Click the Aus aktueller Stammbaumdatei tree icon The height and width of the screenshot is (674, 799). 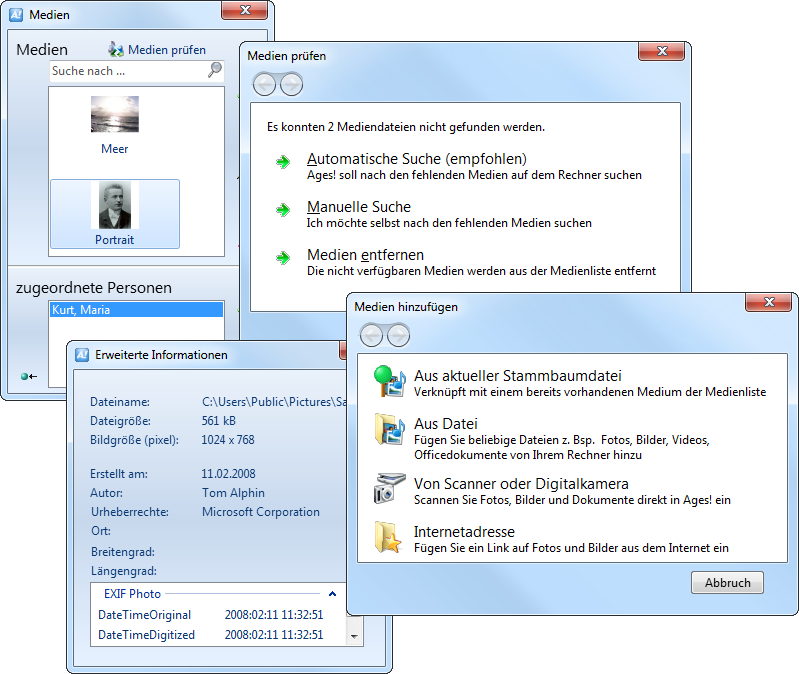tap(386, 379)
